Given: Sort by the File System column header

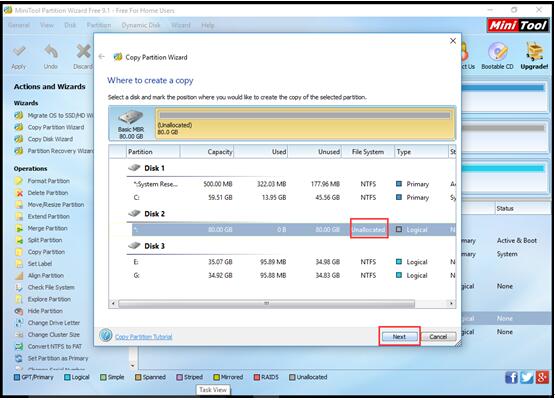Looking at the screenshot, I should [x=368, y=152].
